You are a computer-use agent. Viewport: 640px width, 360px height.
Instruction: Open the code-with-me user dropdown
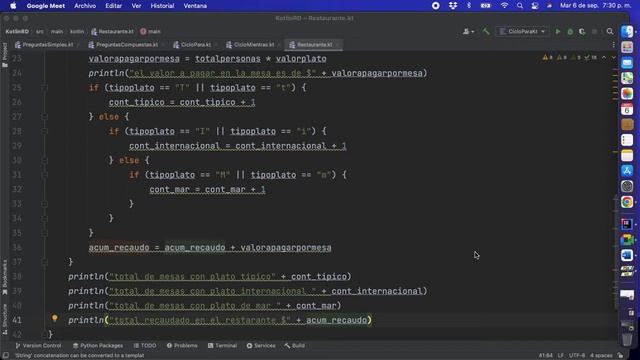click(x=468, y=31)
